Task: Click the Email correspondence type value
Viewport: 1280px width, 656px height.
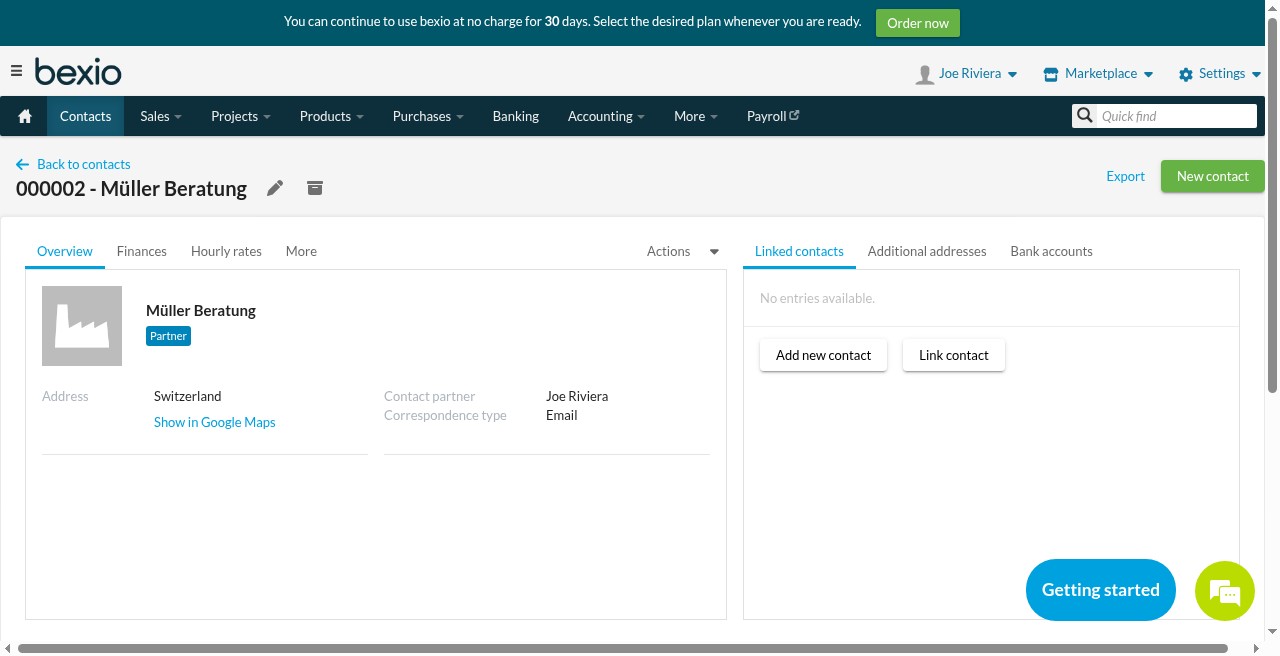Action: (x=562, y=415)
